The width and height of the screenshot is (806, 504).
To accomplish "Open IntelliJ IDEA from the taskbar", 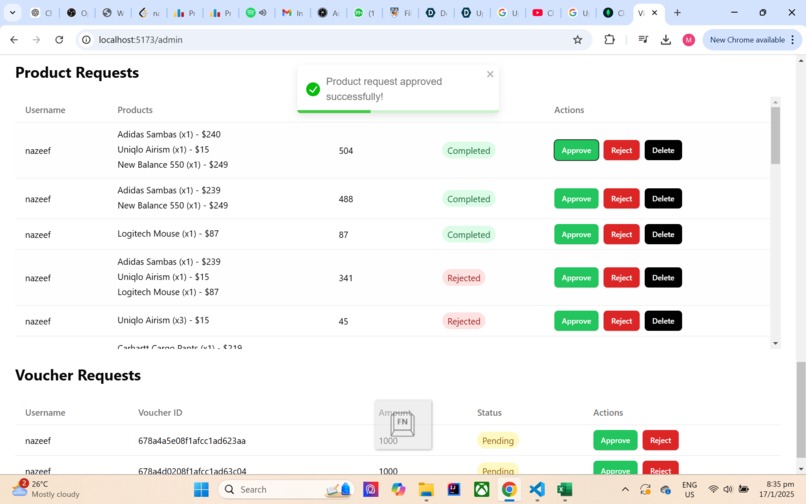I will pos(453,489).
